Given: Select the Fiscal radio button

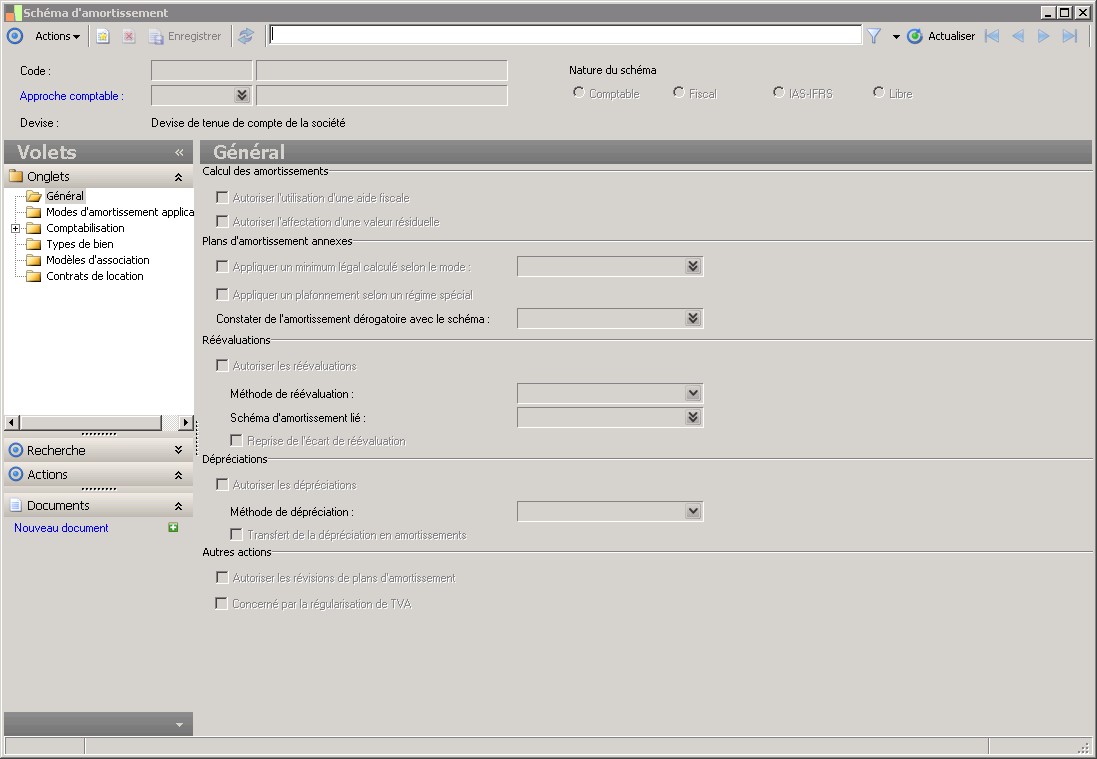Looking at the screenshot, I should coord(679,92).
